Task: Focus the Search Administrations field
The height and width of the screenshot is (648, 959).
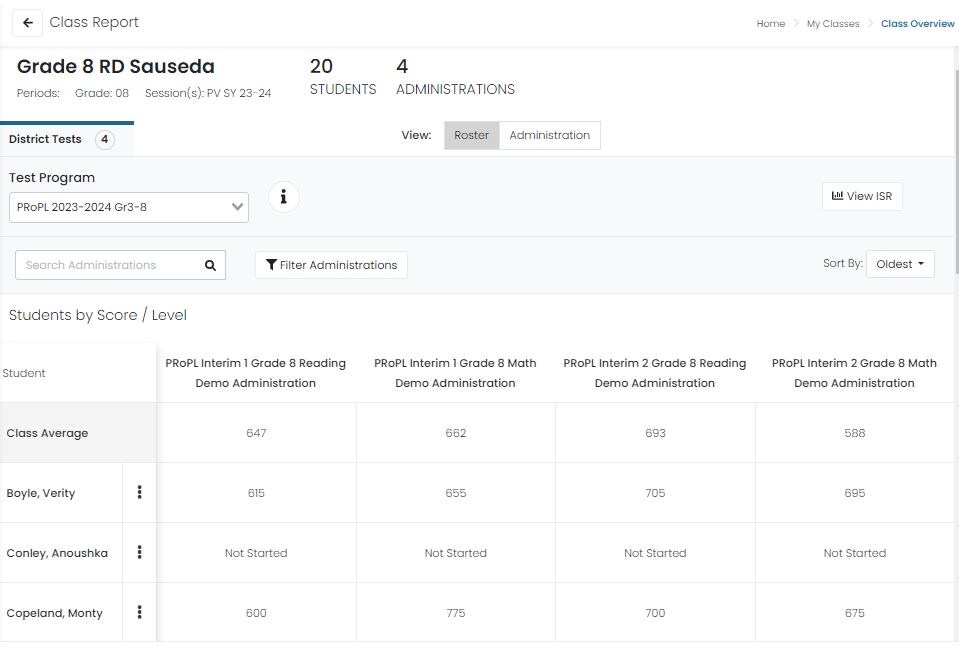Action: [x=105, y=265]
